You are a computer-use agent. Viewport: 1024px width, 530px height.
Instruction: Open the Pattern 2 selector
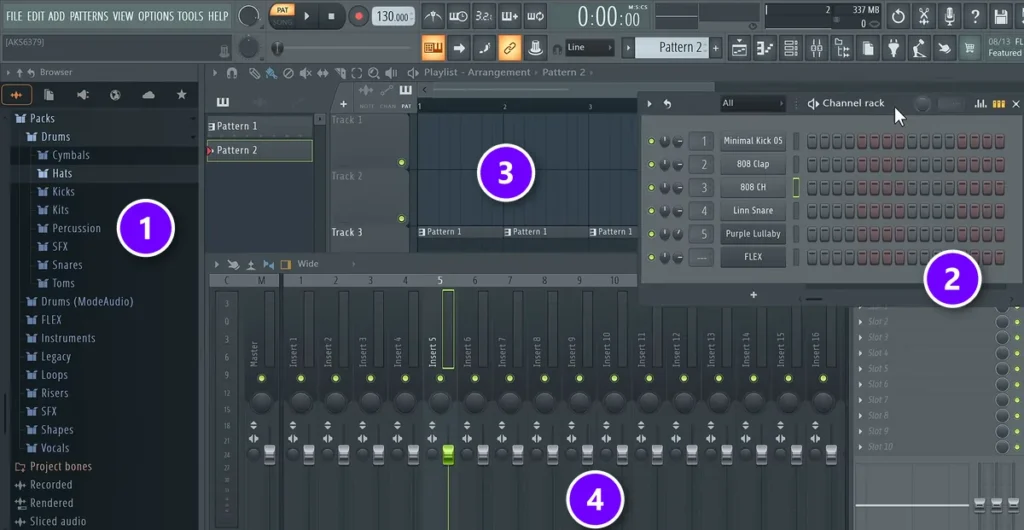[x=671, y=47]
